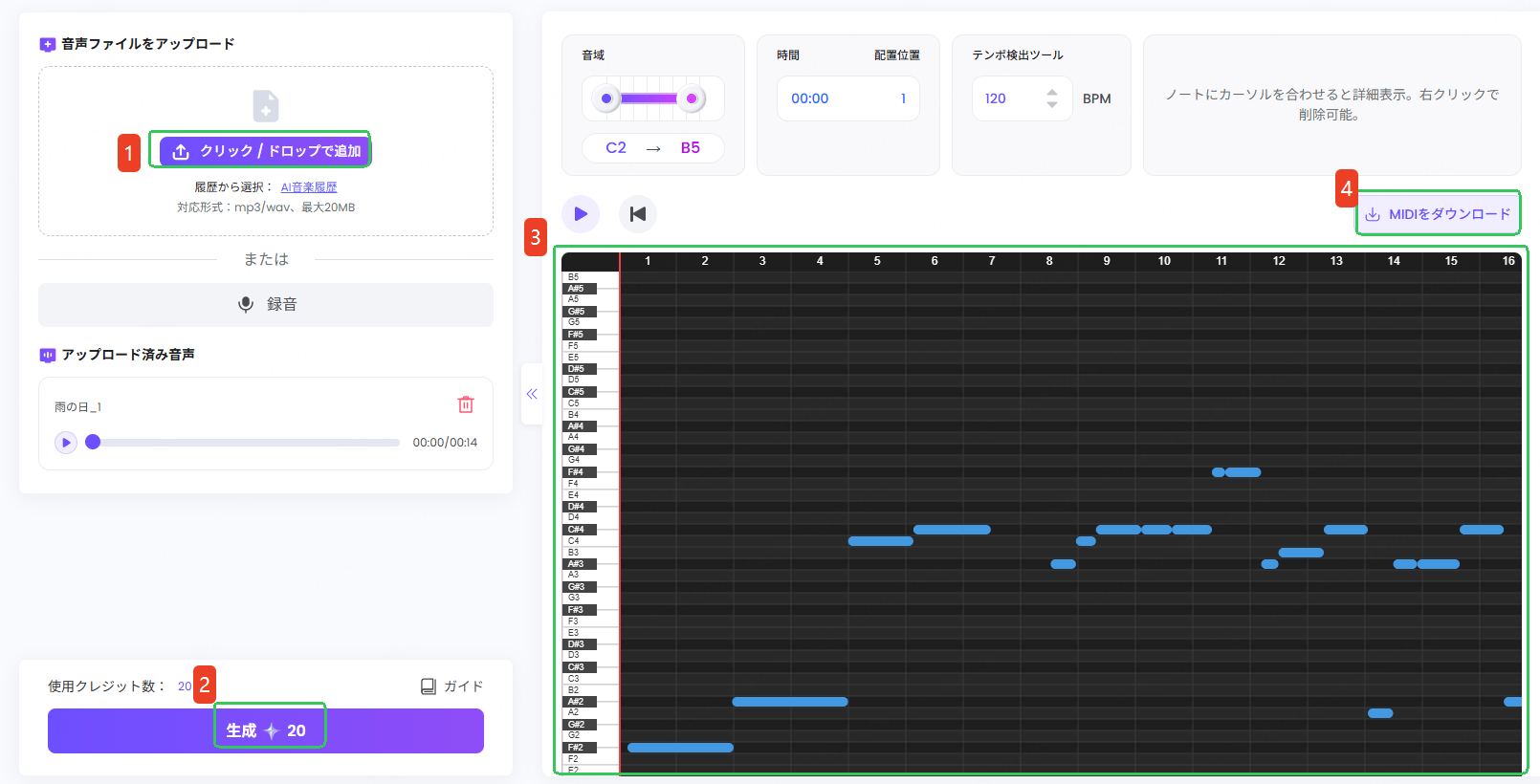Click measure 13 marker in the timeline
This screenshot has width=1540, height=784.
1336,260
